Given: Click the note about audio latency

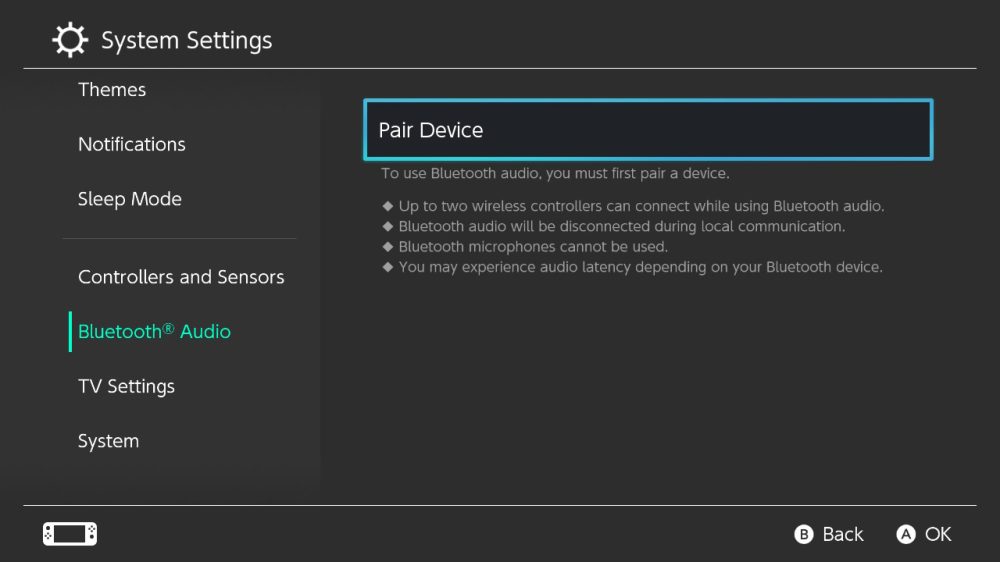Looking at the screenshot, I should point(640,267).
